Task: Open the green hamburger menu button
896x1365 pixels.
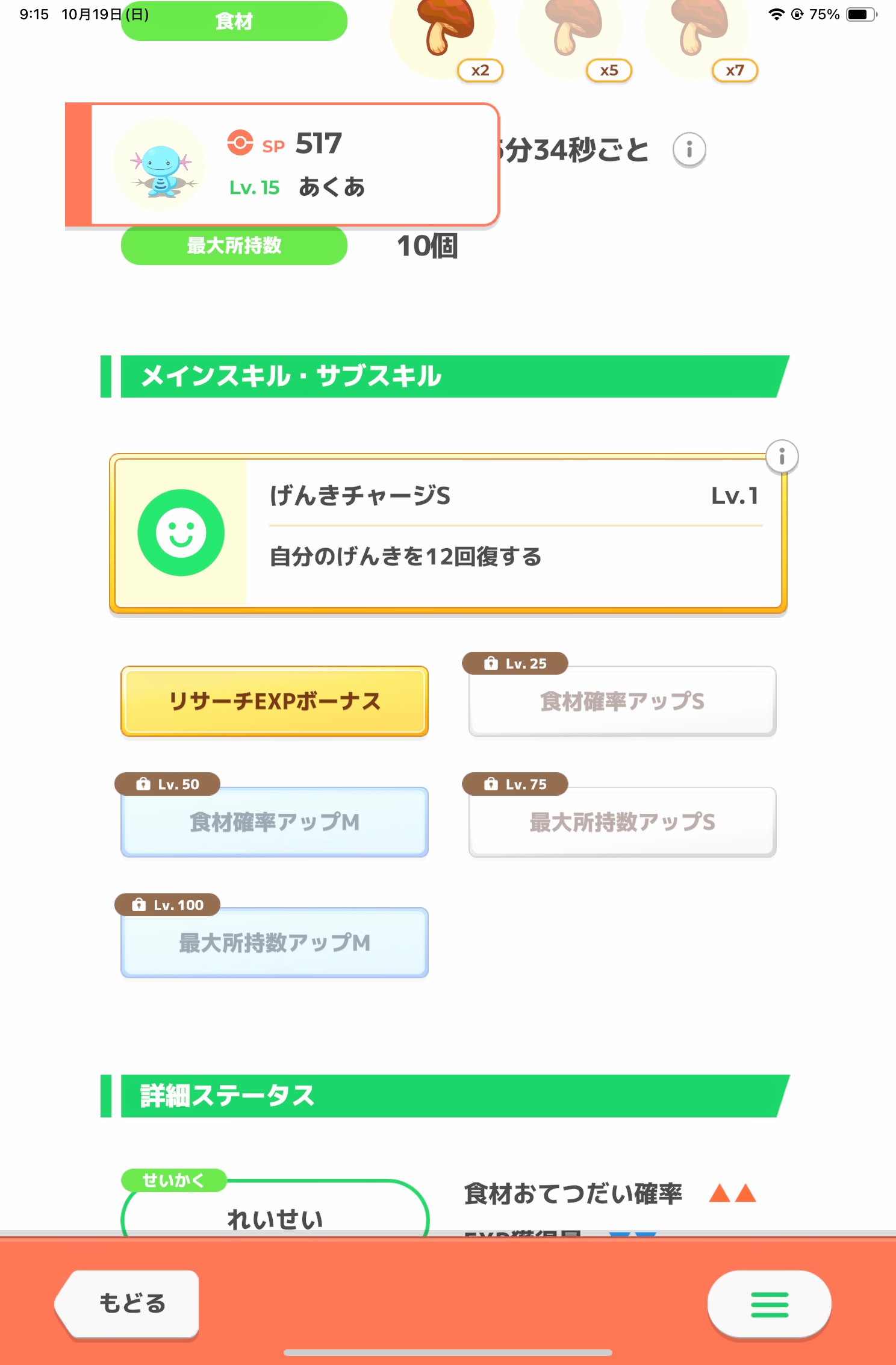Action: [x=769, y=1304]
